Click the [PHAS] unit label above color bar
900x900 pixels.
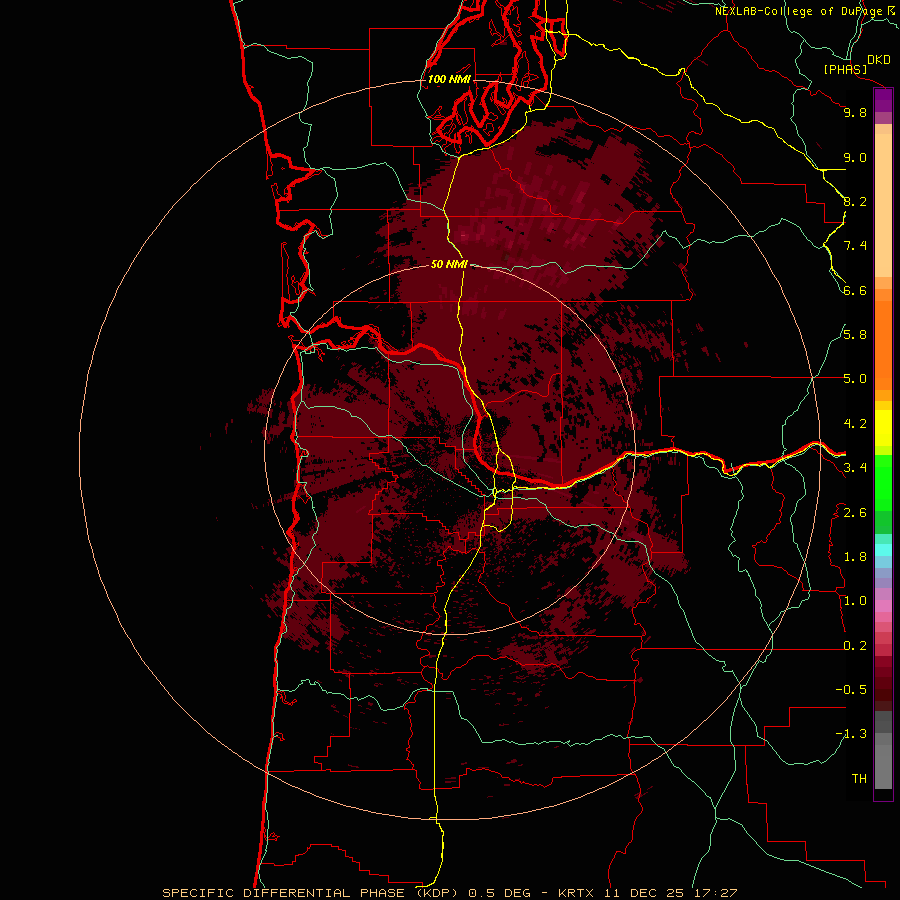pos(845,69)
